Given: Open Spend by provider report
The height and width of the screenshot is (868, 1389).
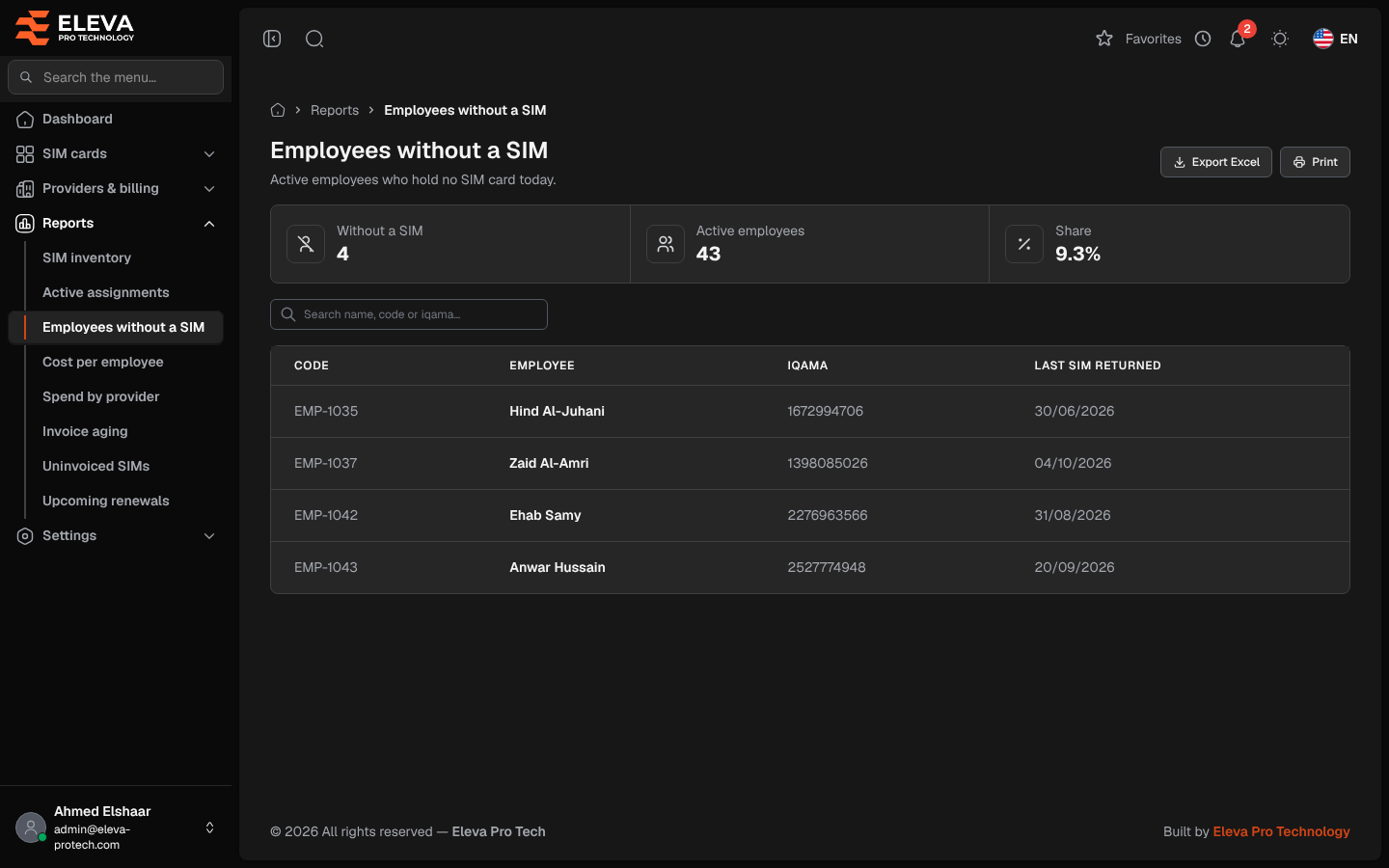Looking at the screenshot, I should pyautogui.click(x=101, y=396).
